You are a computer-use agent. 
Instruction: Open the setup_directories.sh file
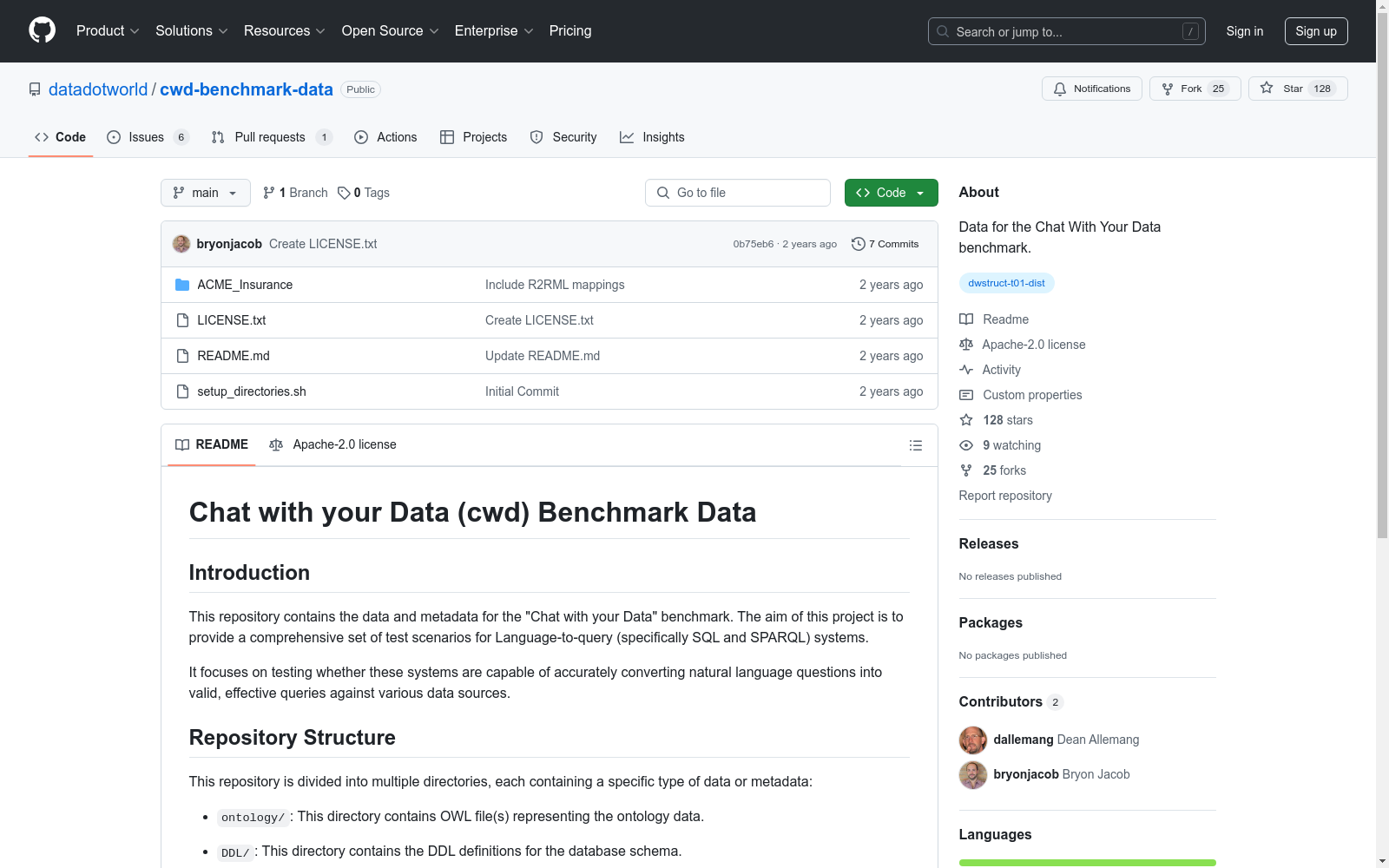252,391
